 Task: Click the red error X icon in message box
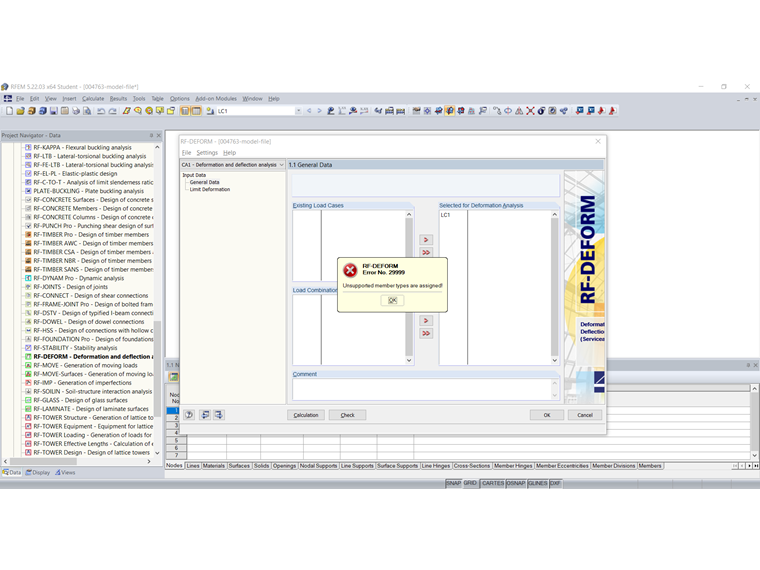[350, 270]
